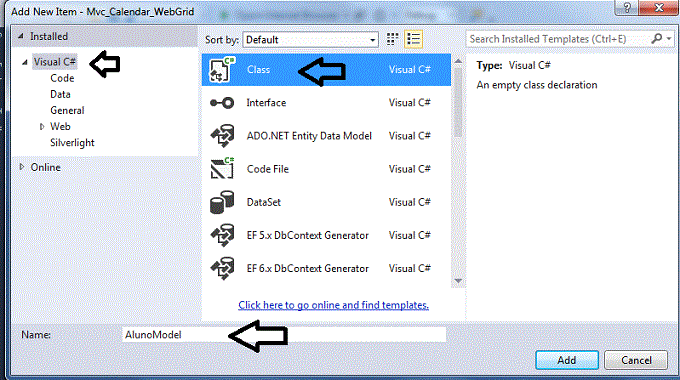The image size is (680, 380).
Task: Expand the Web tree node
Action: (x=42, y=127)
